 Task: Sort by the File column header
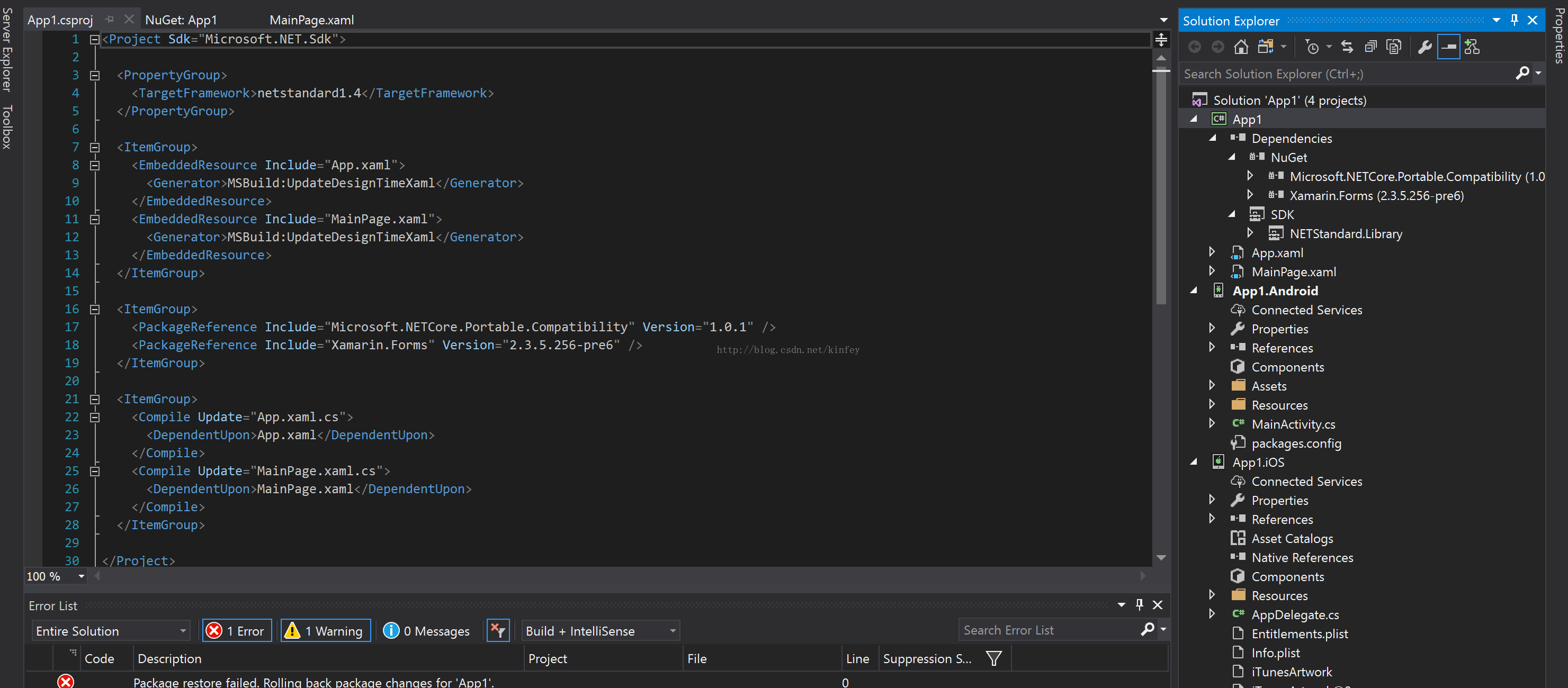point(762,658)
